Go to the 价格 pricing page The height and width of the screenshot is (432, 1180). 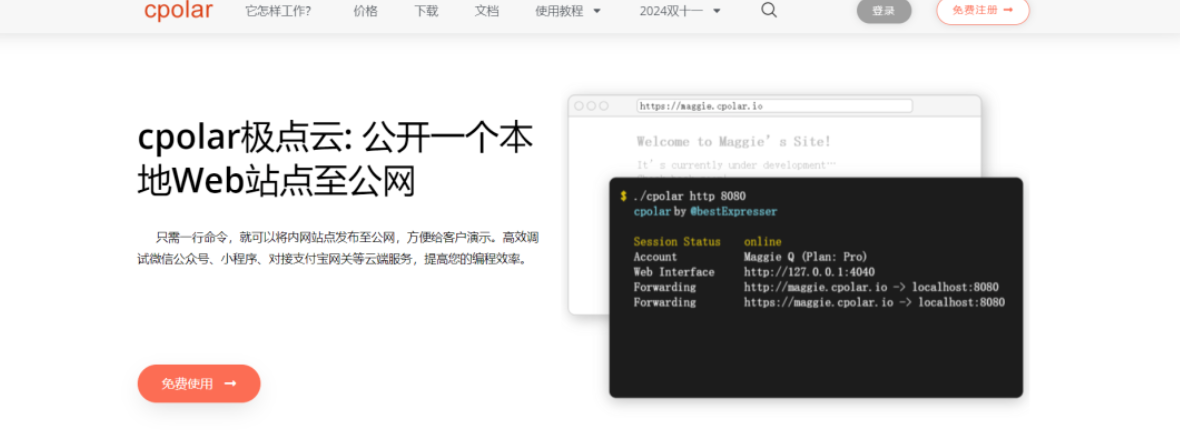pos(366,11)
